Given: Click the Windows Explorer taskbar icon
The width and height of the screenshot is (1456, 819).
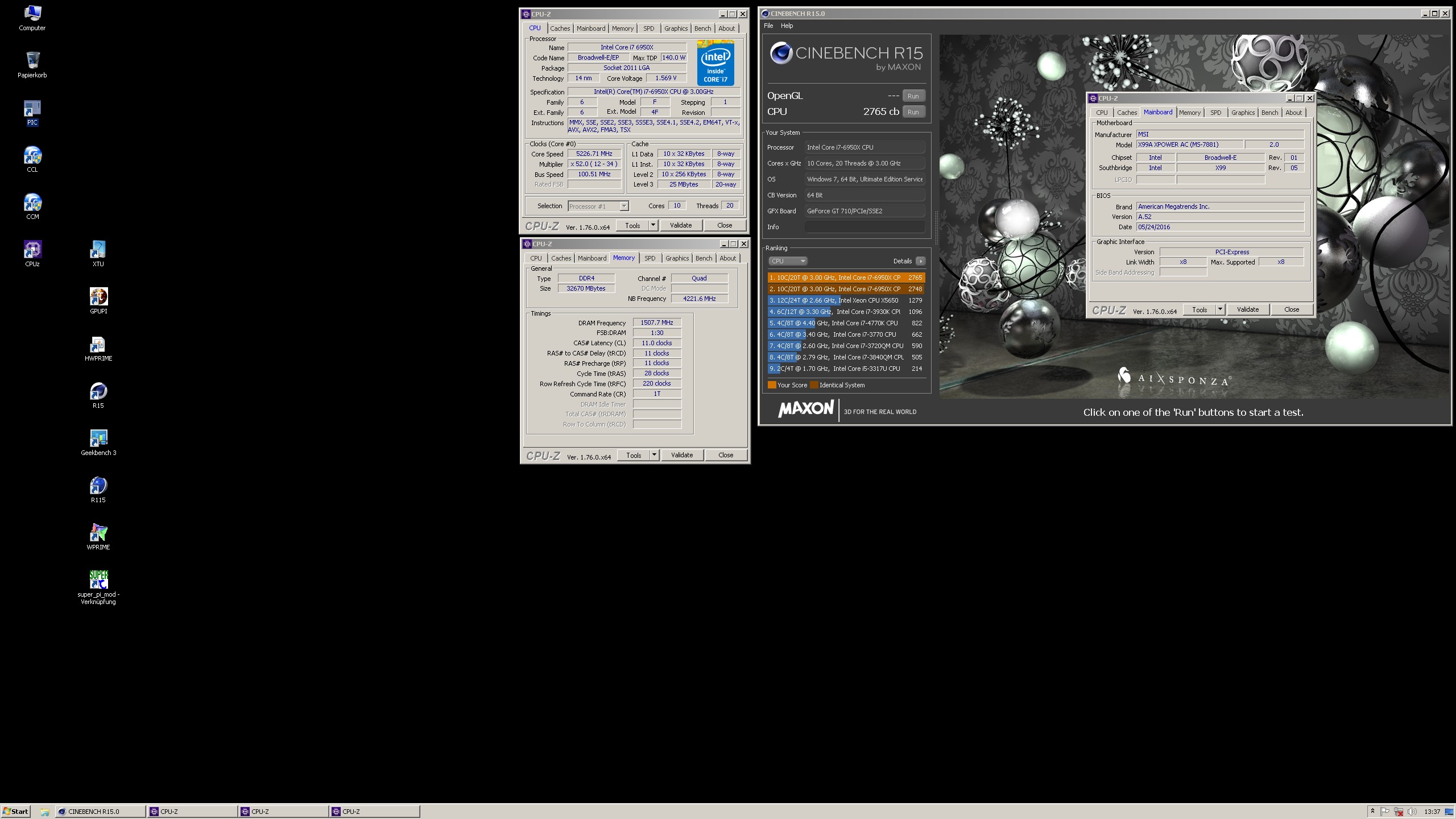Looking at the screenshot, I should point(45,812).
